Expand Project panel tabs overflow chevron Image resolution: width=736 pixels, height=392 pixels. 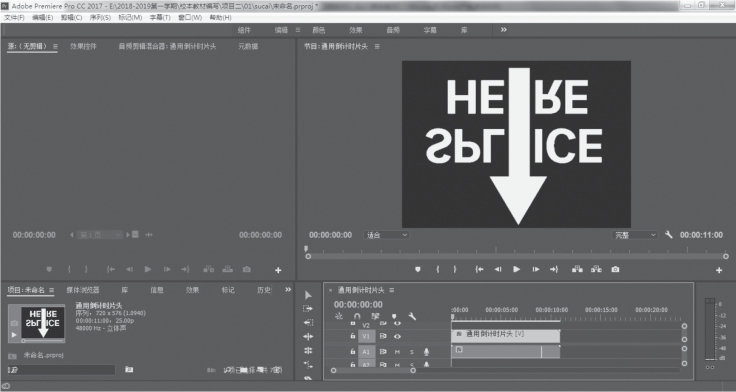point(288,290)
